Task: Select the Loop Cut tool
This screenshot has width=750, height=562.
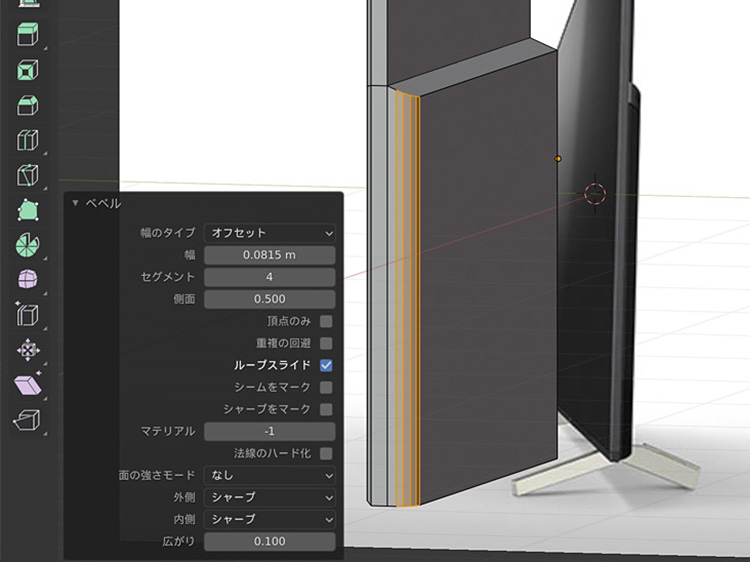Action: (x=28, y=141)
